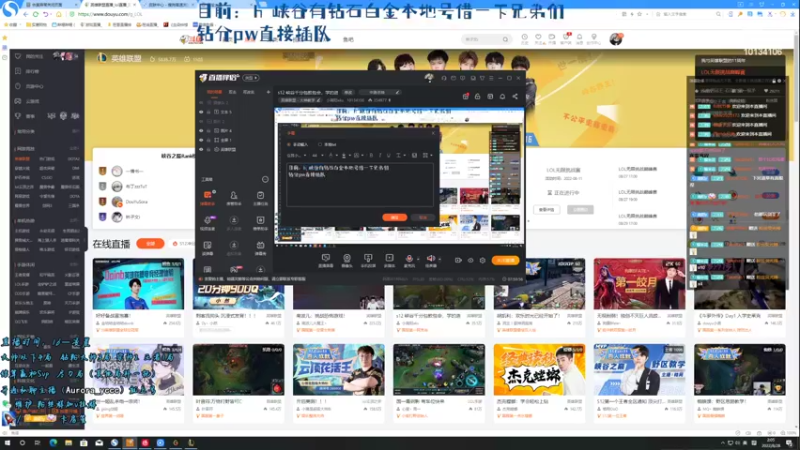The height and width of the screenshot is (450, 800).
Task: Expand the microphone options arrow
Action: click(x=418, y=259)
